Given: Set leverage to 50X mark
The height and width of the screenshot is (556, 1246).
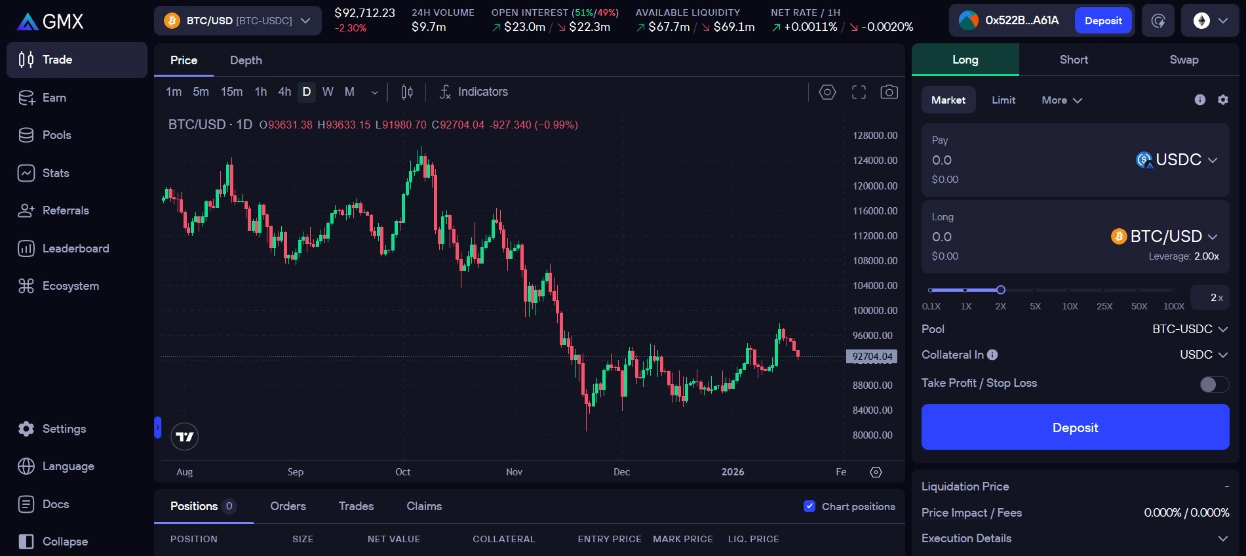Looking at the screenshot, I should click(x=1139, y=306).
